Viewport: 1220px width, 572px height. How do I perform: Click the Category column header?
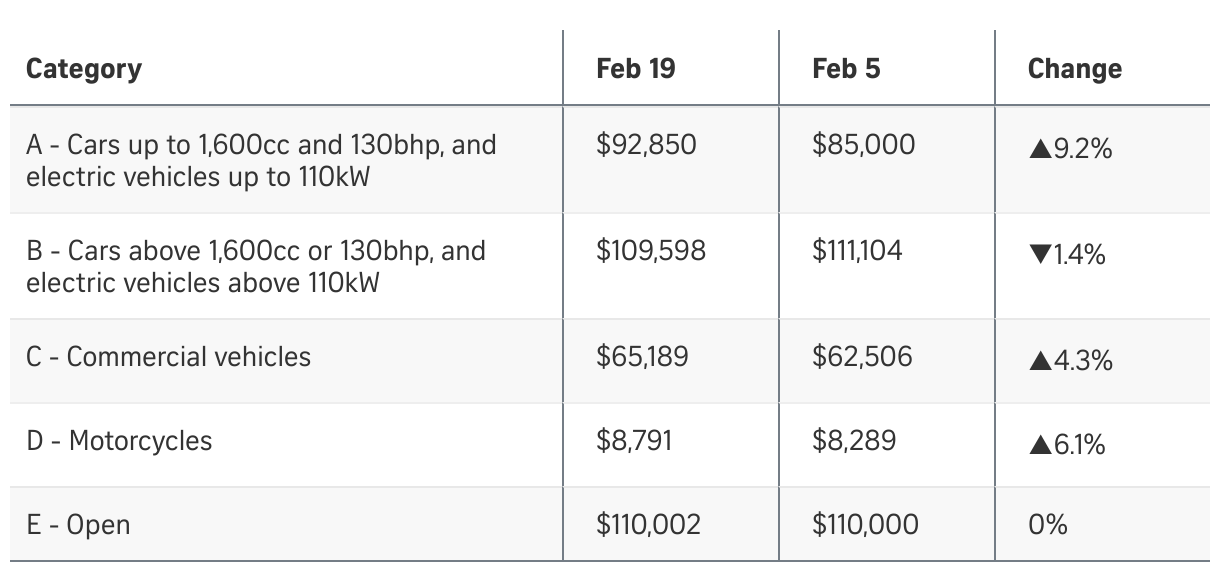pyautogui.click(x=84, y=69)
